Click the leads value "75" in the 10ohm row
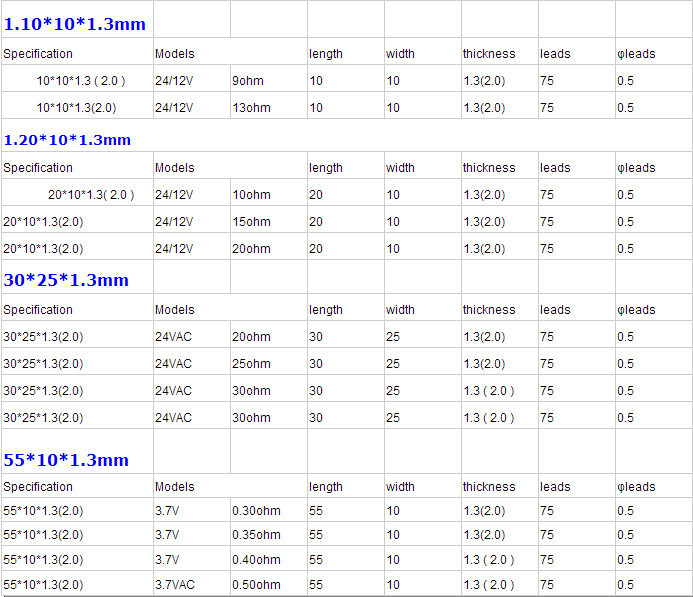Viewport: 693px width, 597px height. pos(547,195)
